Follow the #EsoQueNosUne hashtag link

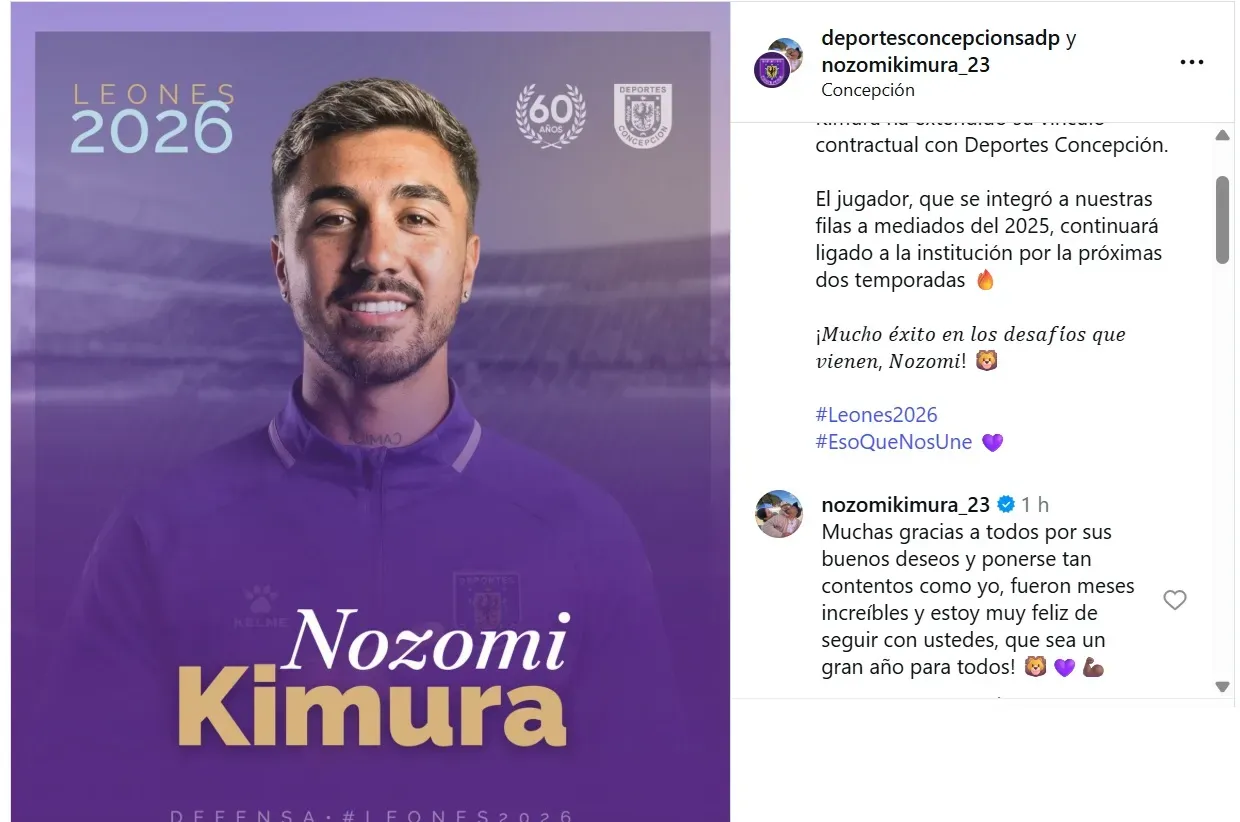(894, 442)
